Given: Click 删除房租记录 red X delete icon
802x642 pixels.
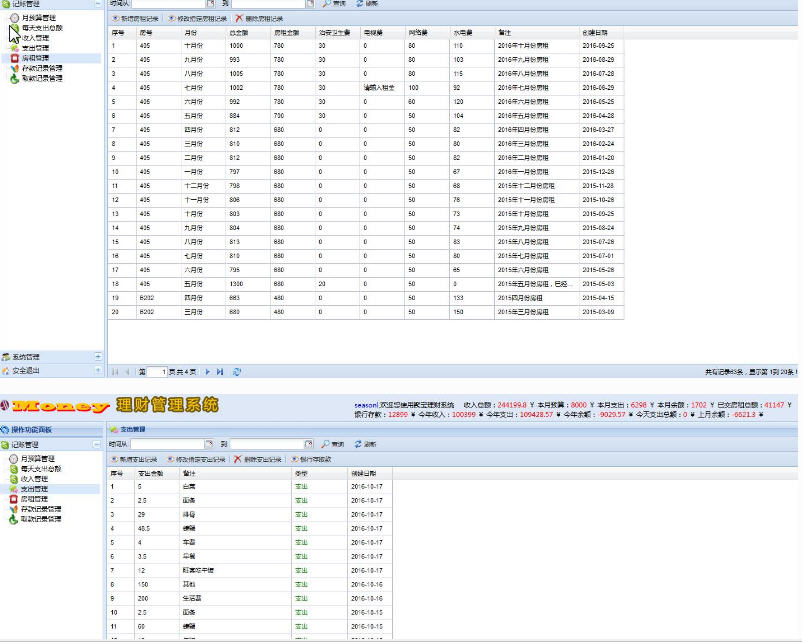Looking at the screenshot, I should [238, 18].
